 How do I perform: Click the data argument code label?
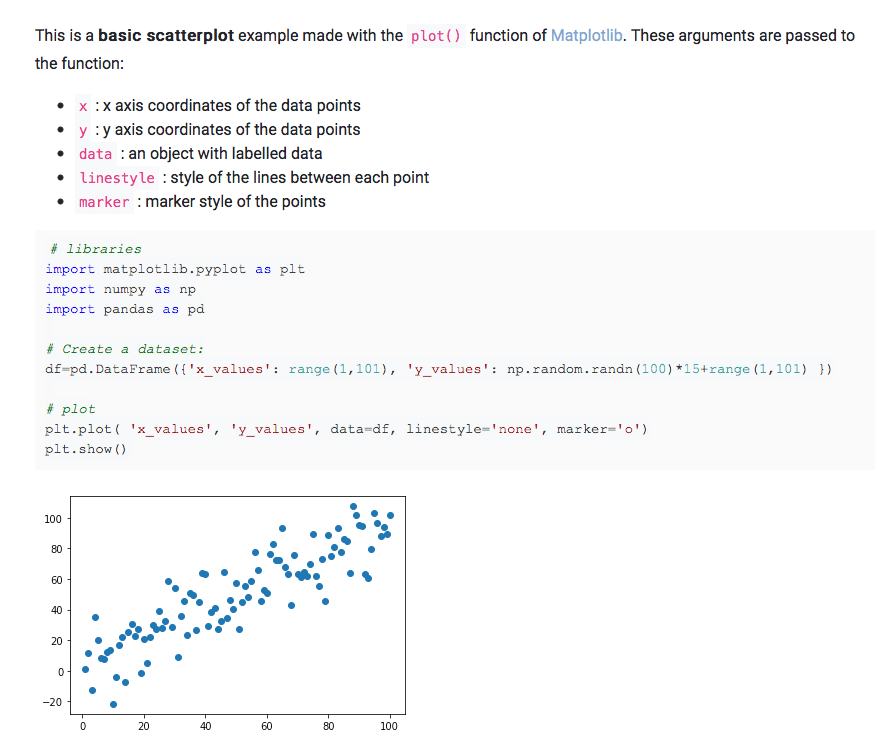[x=95, y=153]
